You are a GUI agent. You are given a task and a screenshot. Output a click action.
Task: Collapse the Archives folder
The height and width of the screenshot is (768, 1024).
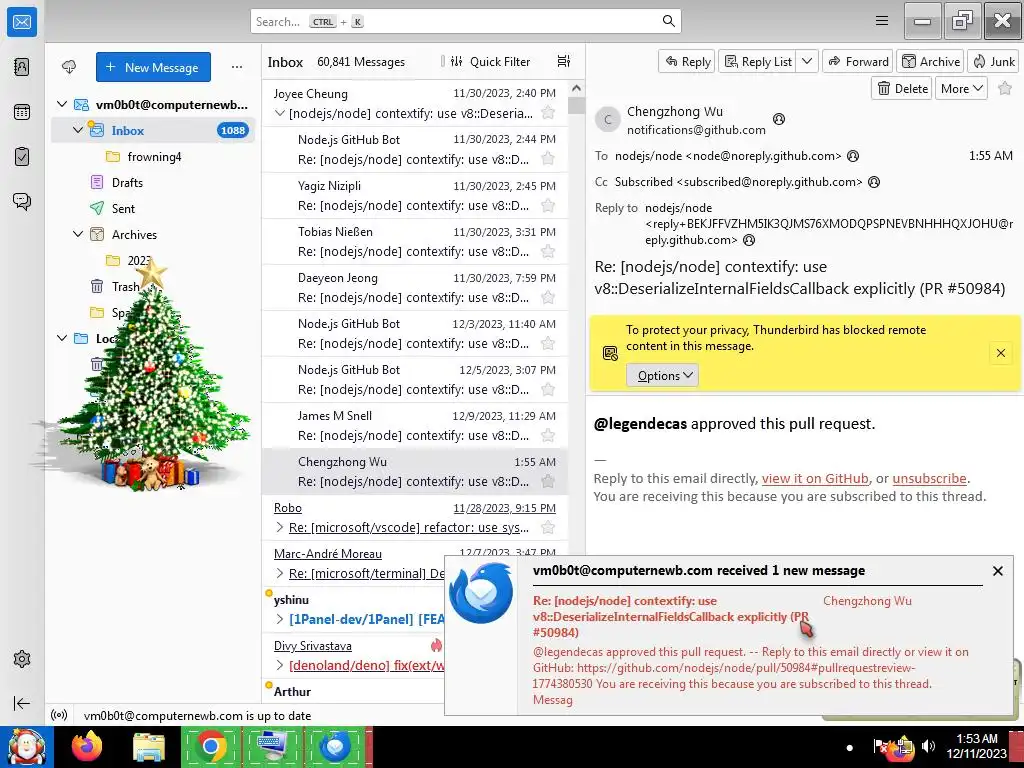(x=78, y=234)
